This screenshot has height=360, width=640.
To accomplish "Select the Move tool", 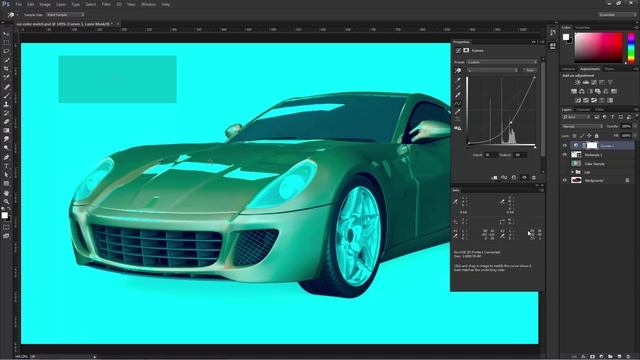I will pos(6,34).
